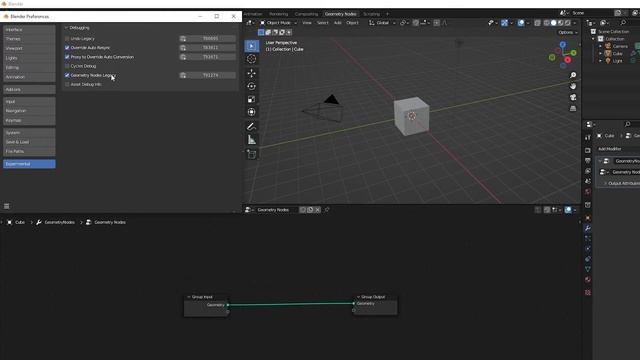Open the Render properties tab icon
Screen dimensions: 640x360
588,150
